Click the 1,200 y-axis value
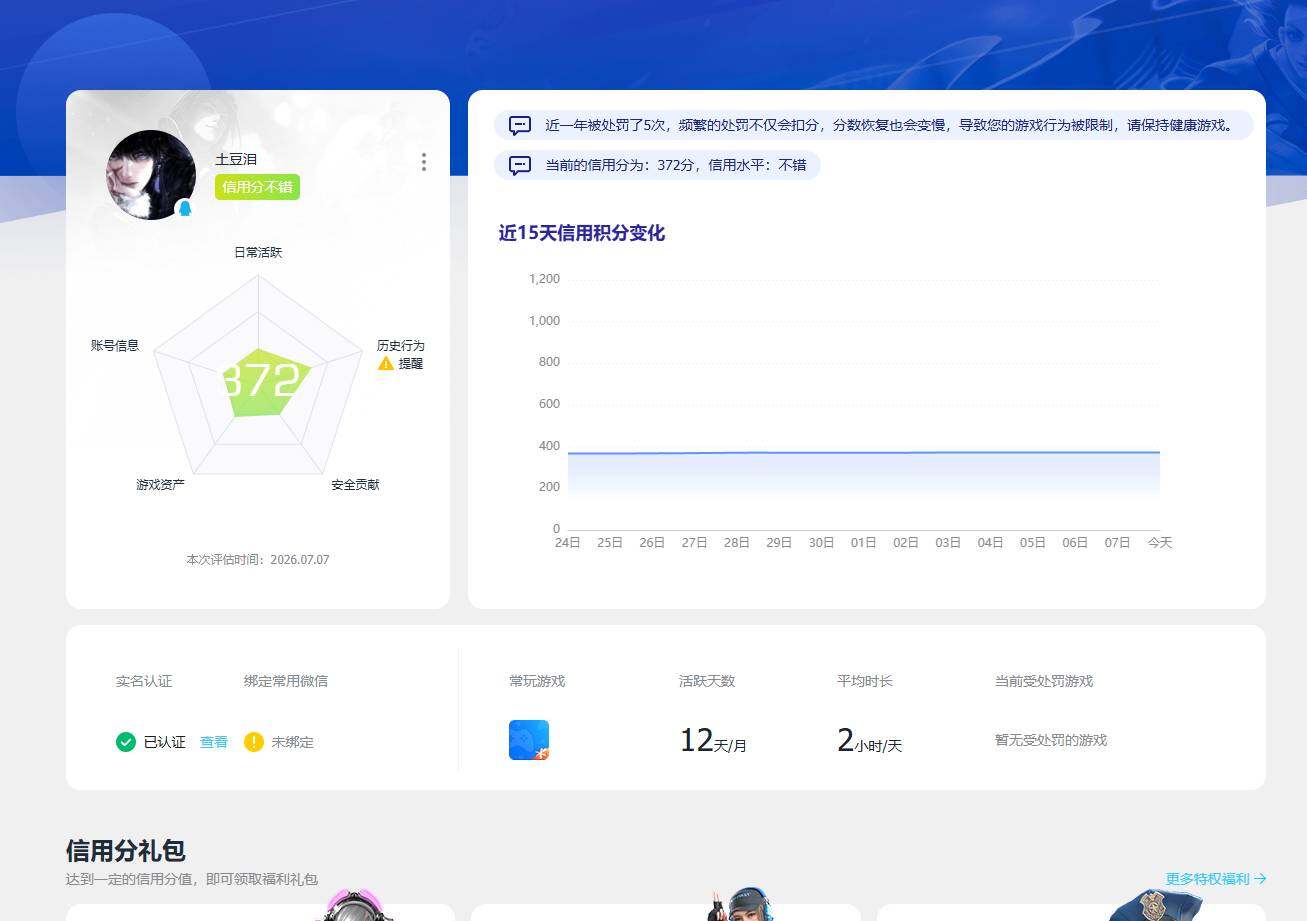1307x921 pixels. pyautogui.click(x=545, y=279)
